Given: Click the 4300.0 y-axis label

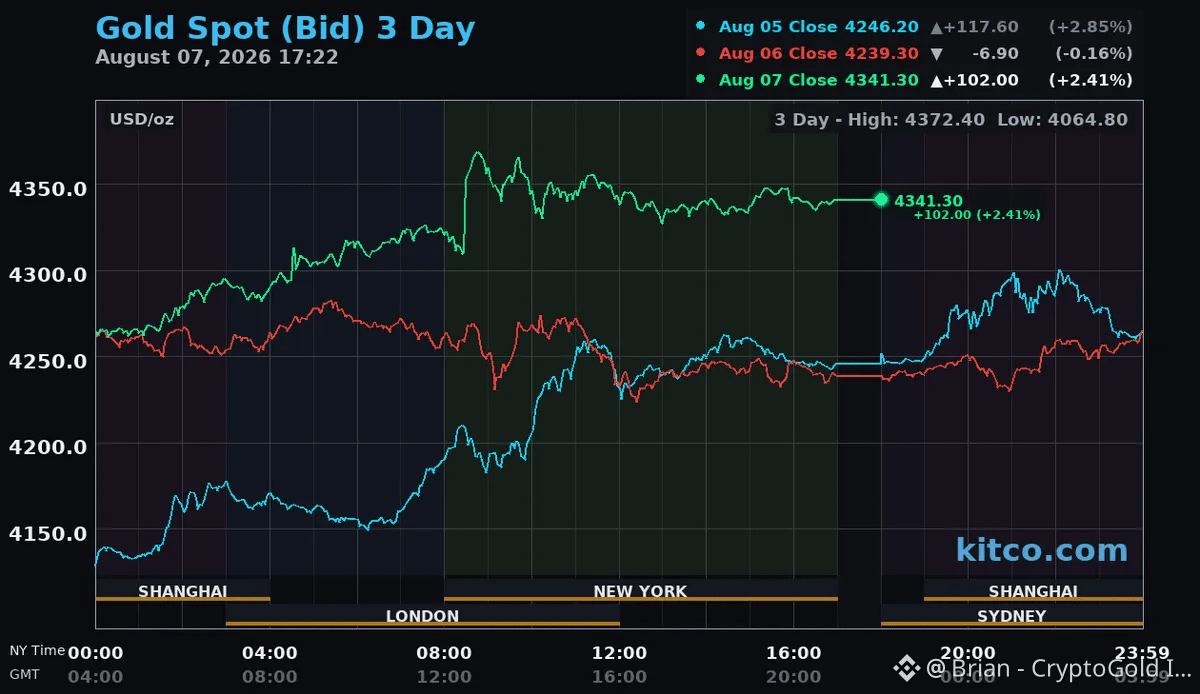Looking at the screenshot, I should (x=47, y=273).
